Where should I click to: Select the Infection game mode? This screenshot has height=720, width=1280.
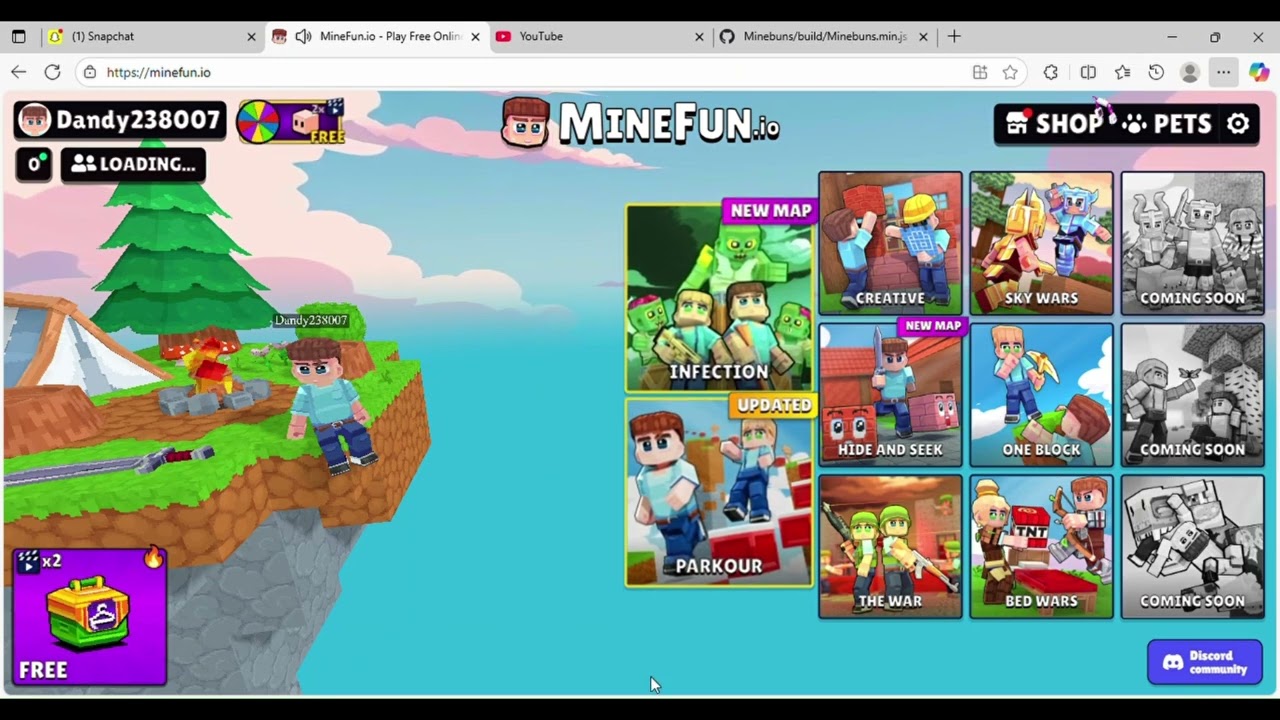719,298
